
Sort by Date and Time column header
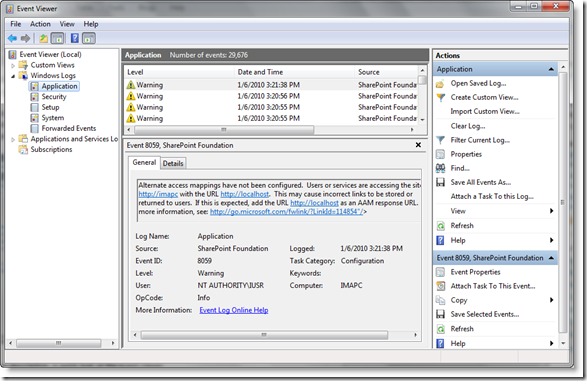click(294, 72)
